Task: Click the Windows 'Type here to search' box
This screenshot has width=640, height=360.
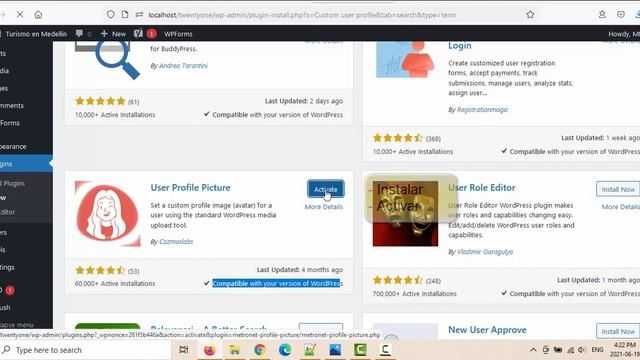Action: tap(85, 350)
